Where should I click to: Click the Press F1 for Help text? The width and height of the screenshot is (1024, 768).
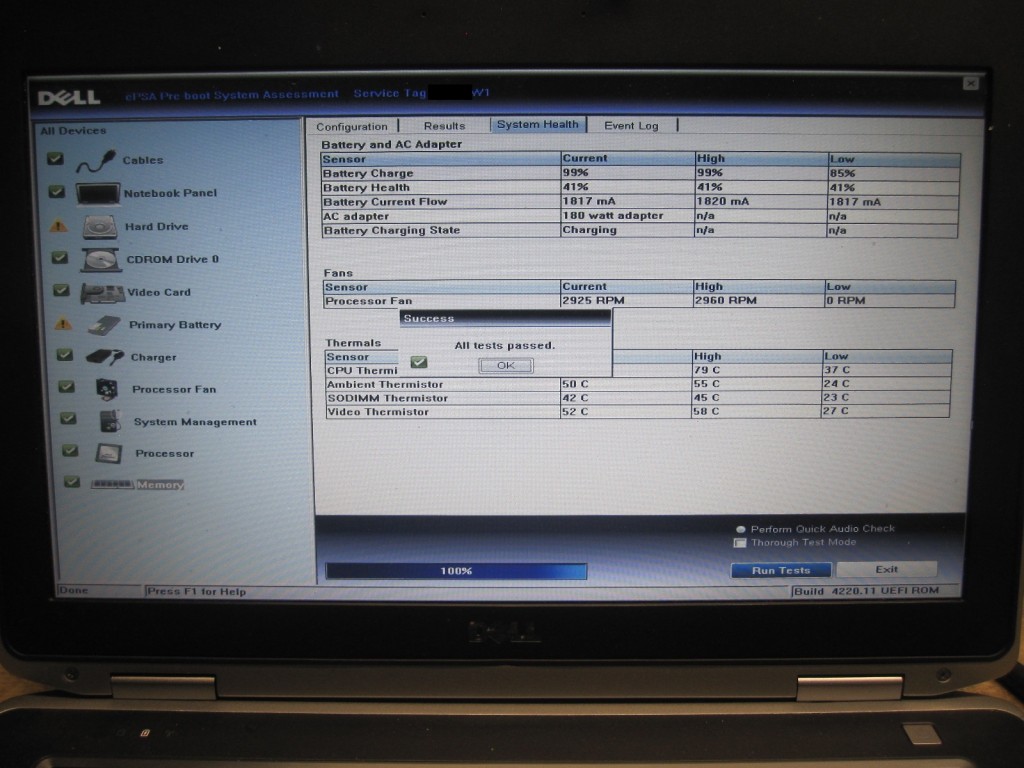tap(197, 592)
